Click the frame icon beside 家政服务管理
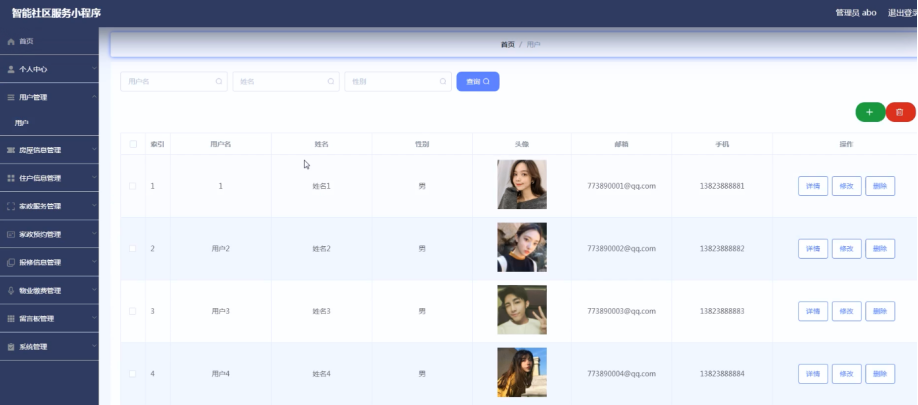 point(11,206)
